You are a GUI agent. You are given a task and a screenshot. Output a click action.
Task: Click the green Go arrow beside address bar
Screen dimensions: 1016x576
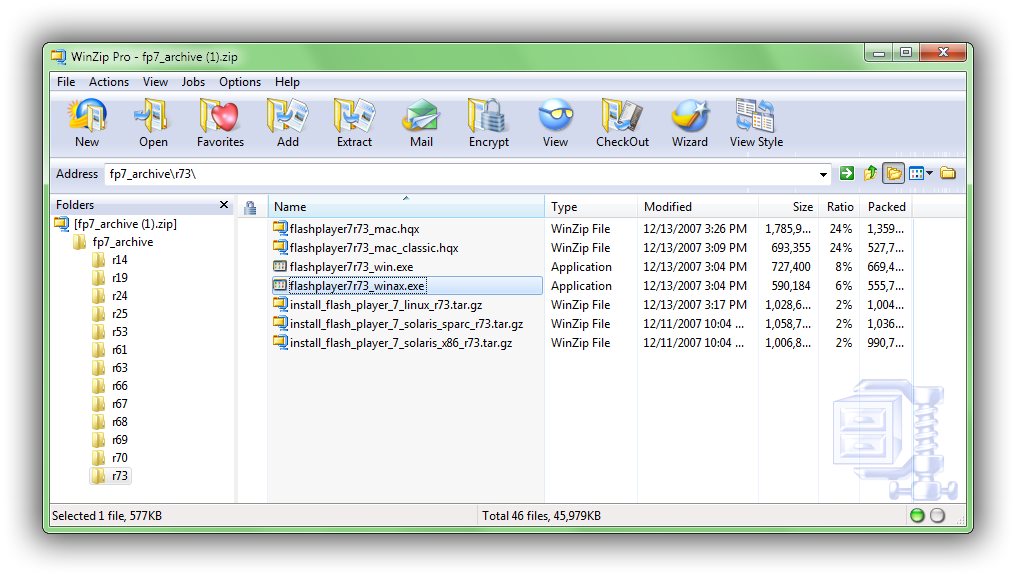click(x=846, y=174)
